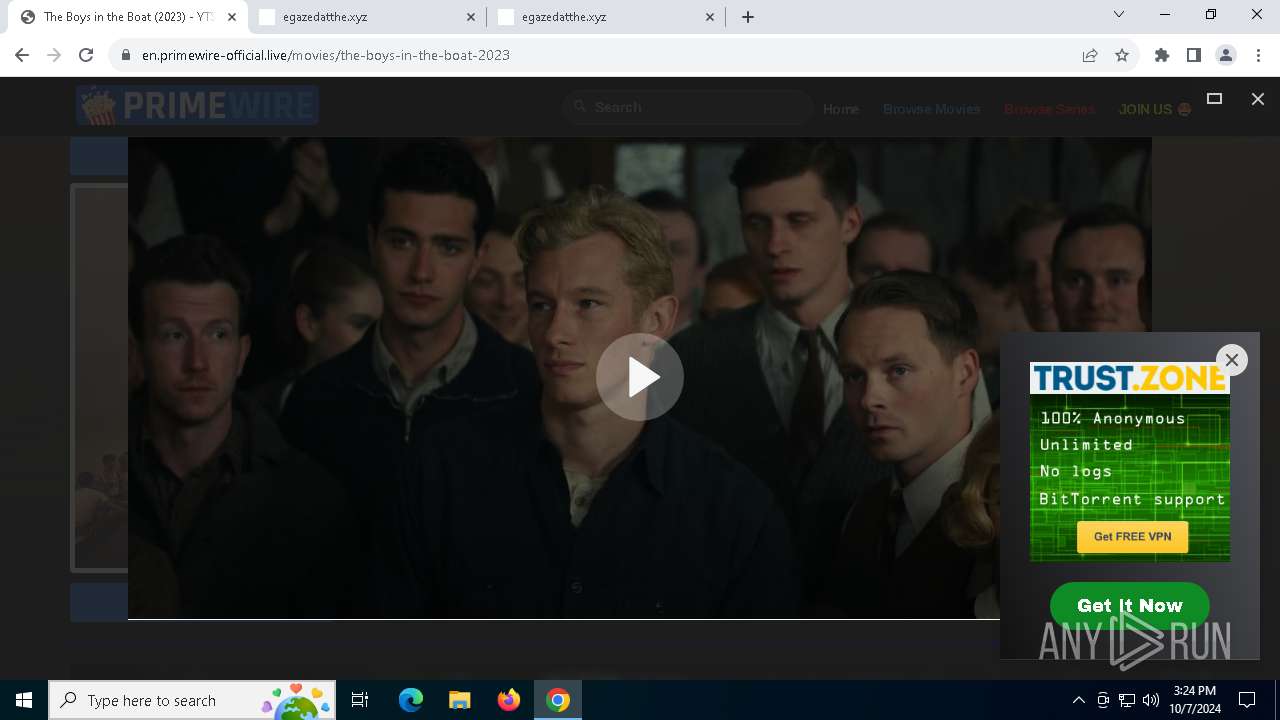Close the Trust.Zone ad popup
Image resolution: width=1280 pixels, height=720 pixels.
pos(1232,360)
